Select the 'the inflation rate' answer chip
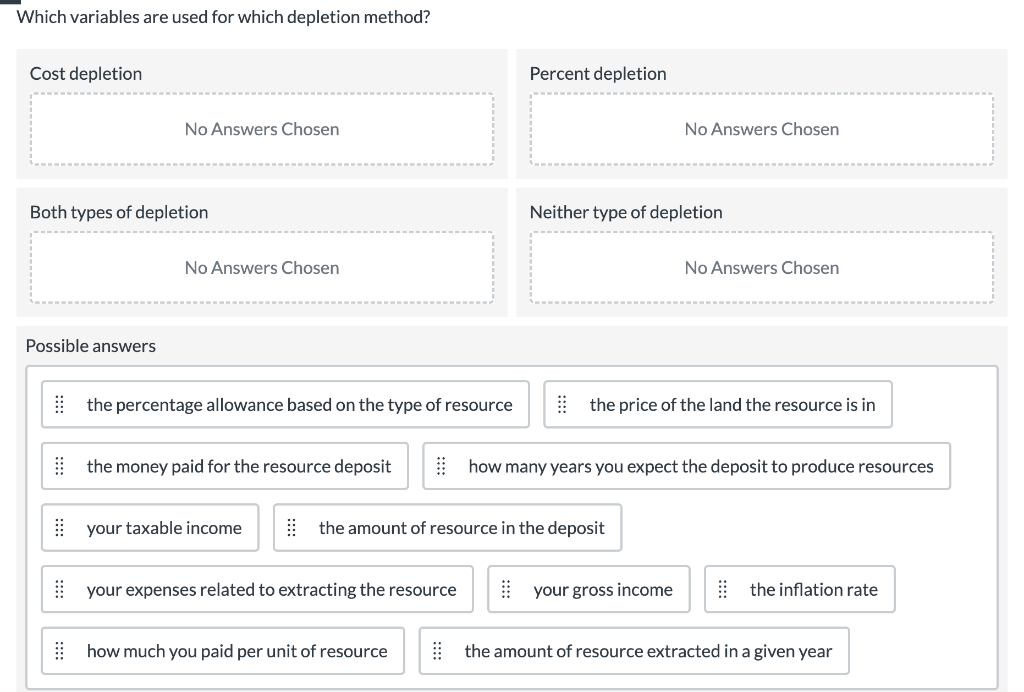 pyautogui.click(x=799, y=589)
